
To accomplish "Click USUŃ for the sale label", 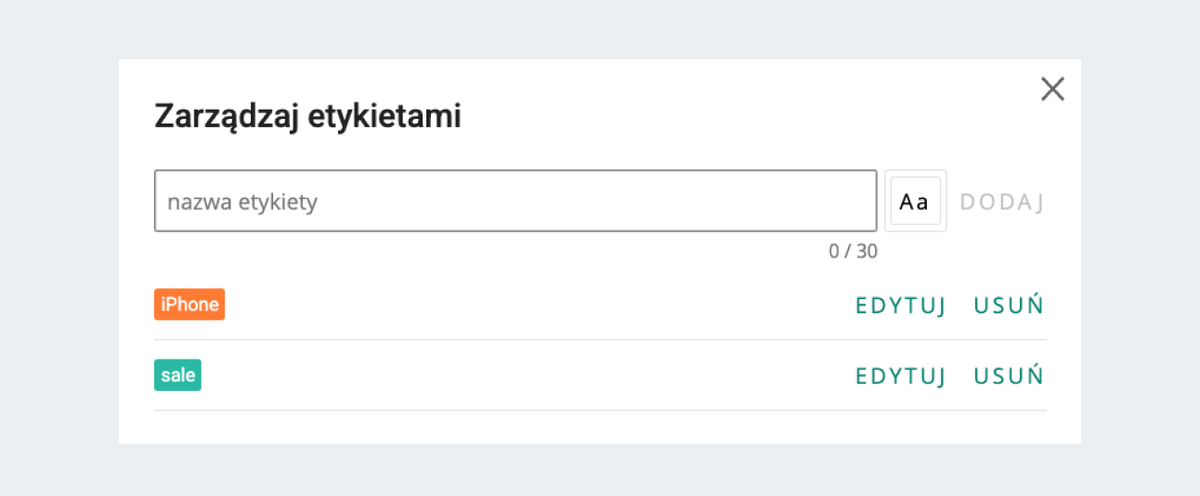I will (x=1009, y=375).
